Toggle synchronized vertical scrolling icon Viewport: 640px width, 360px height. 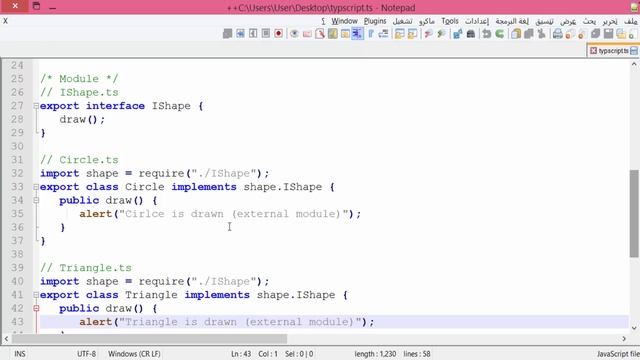click(x=412, y=34)
